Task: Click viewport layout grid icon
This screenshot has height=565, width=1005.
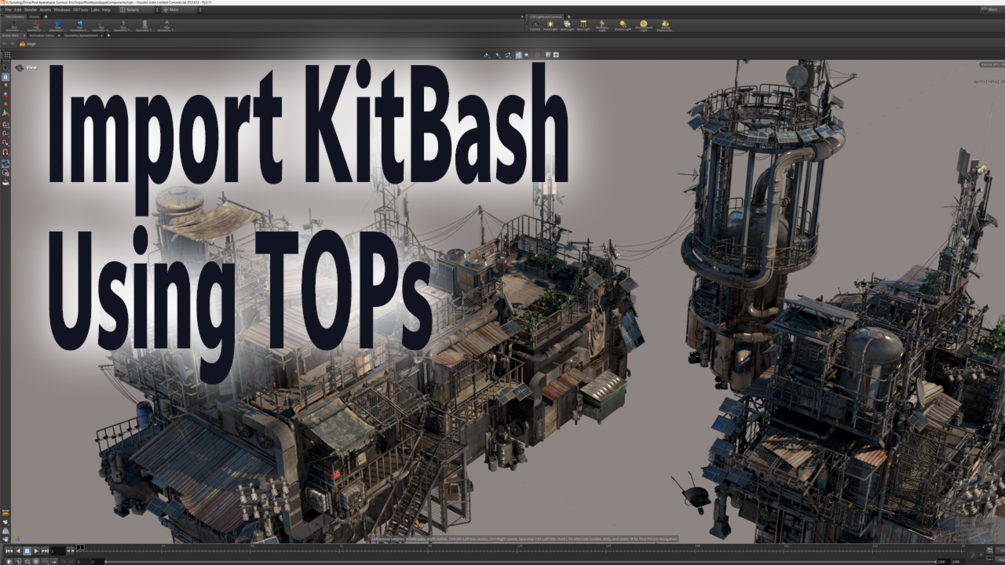Action: click(7, 54)
